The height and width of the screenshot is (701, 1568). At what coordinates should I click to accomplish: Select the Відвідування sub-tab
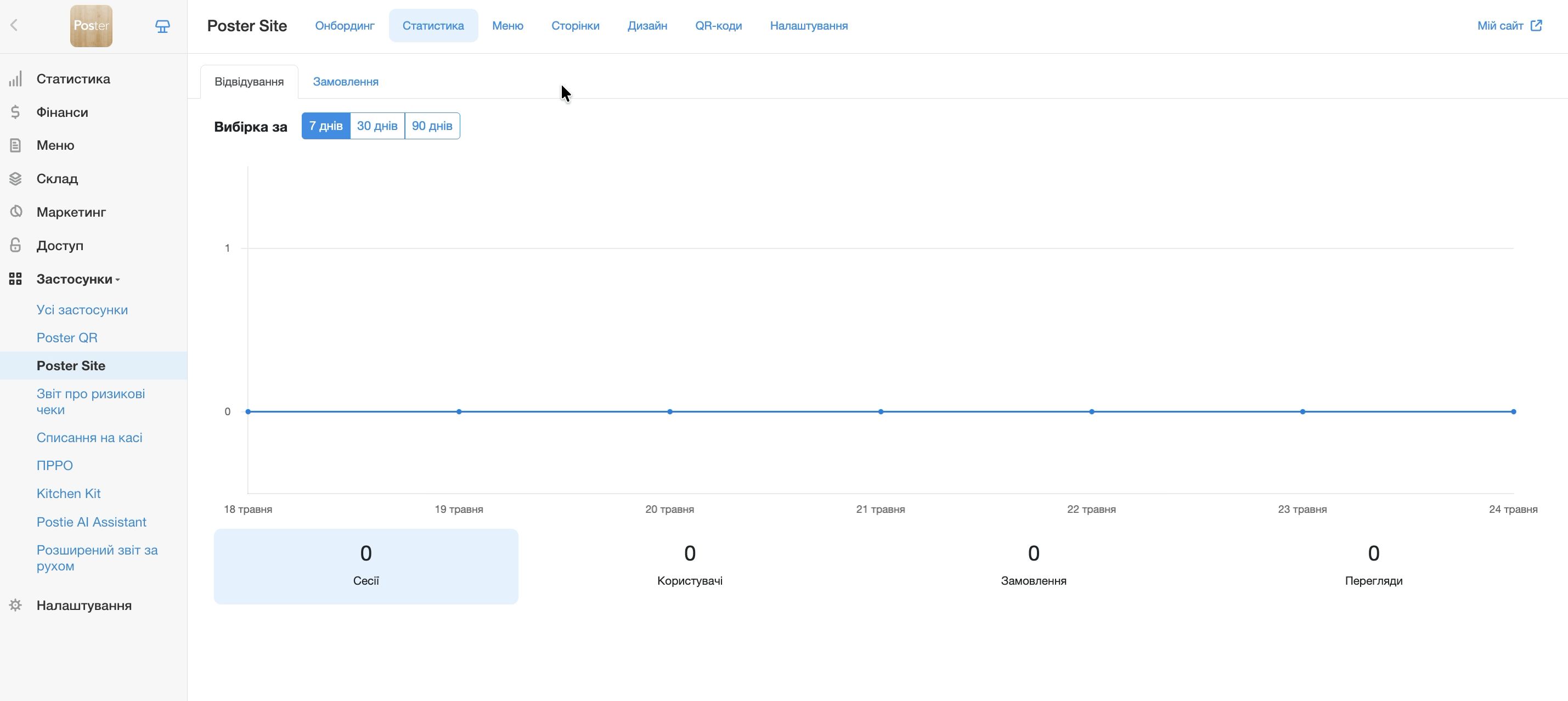click(x=249, y=82)
